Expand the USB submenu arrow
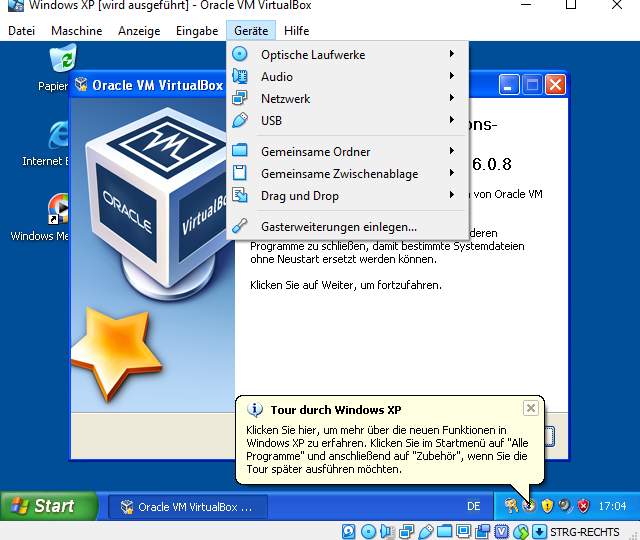 click(451, 120)
